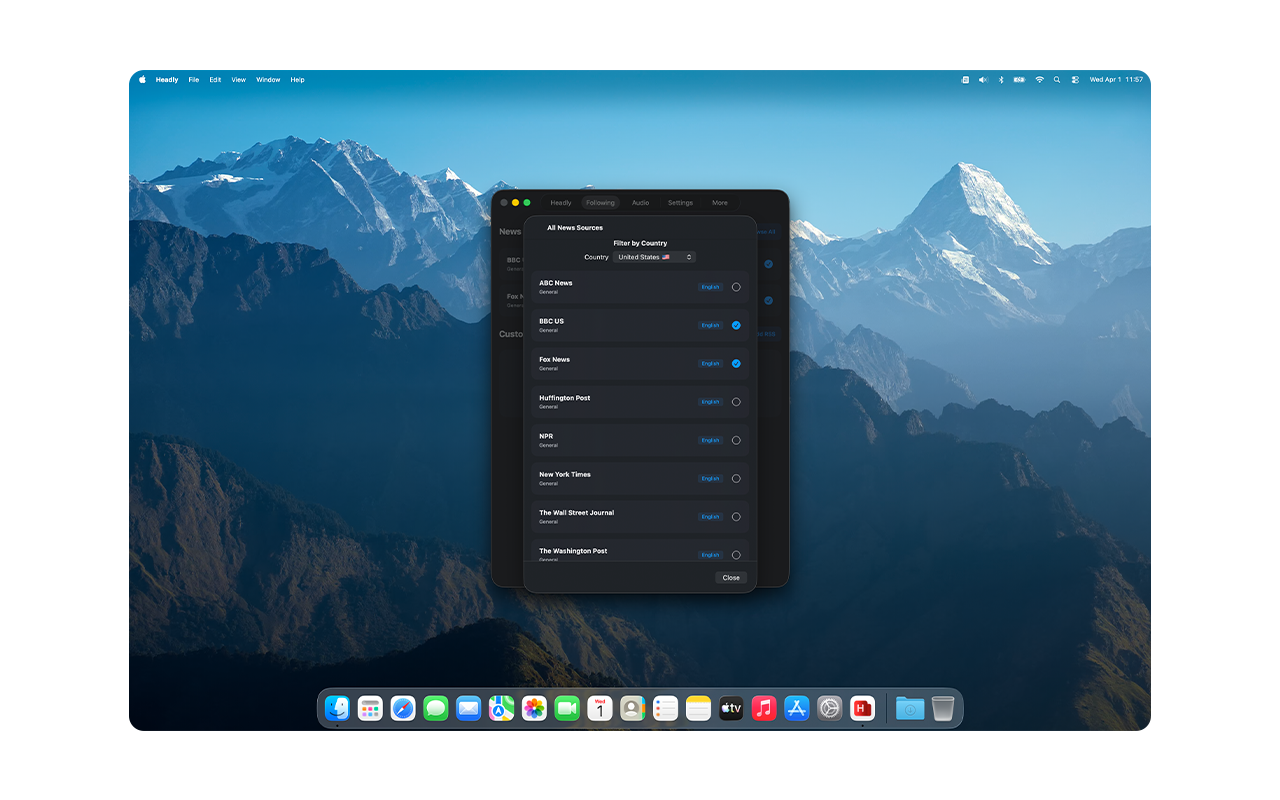
Task: Click the English tag on Fox News
Action: [710, 364]
